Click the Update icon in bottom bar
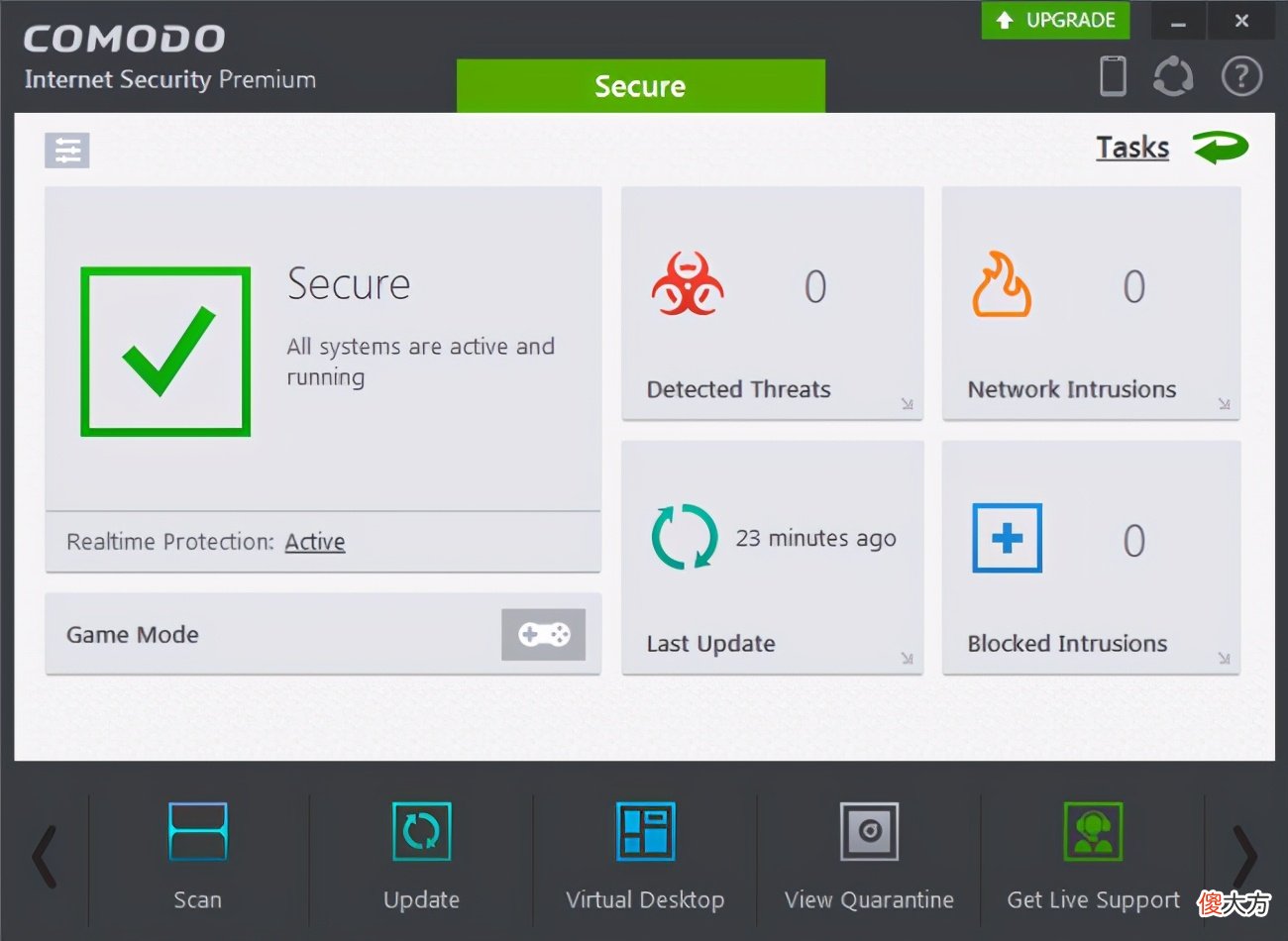 (421, 831)
